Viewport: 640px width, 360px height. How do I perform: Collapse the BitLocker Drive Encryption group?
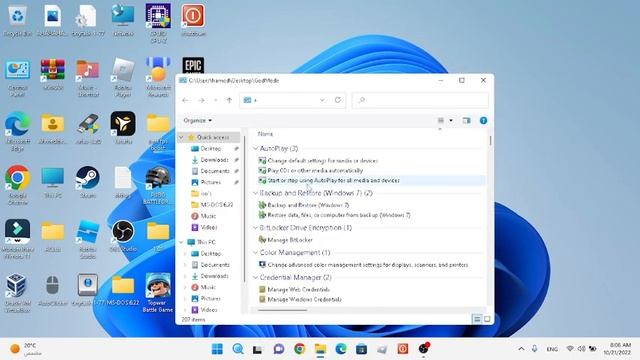coord(256,227)
